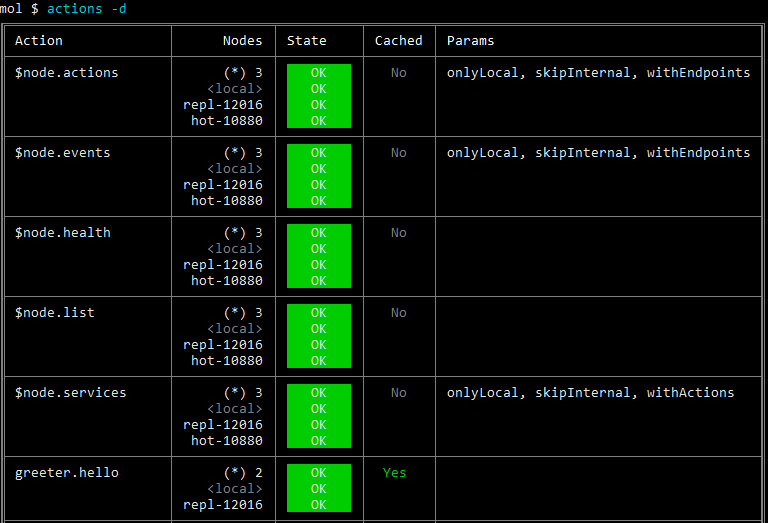Select the $node.health action name

(x=62, y=233)
